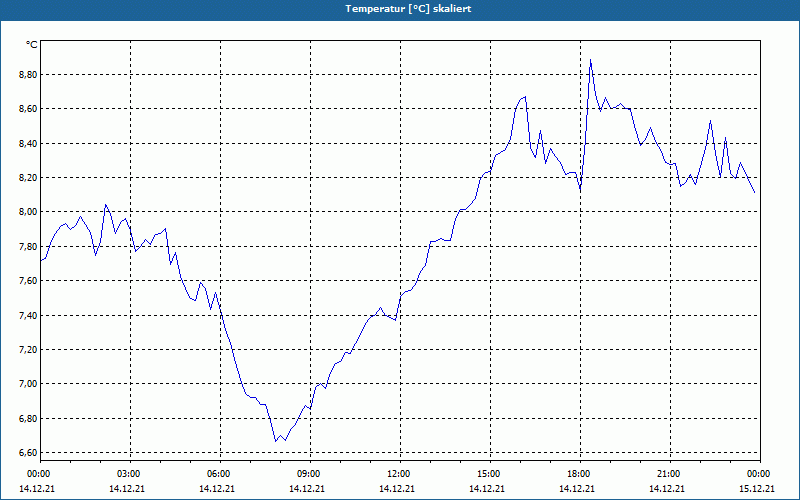The height and width of the screenshot is (500, 800).
Task: Click the 6,60 y-axis label
Action: tap(29, 453)
